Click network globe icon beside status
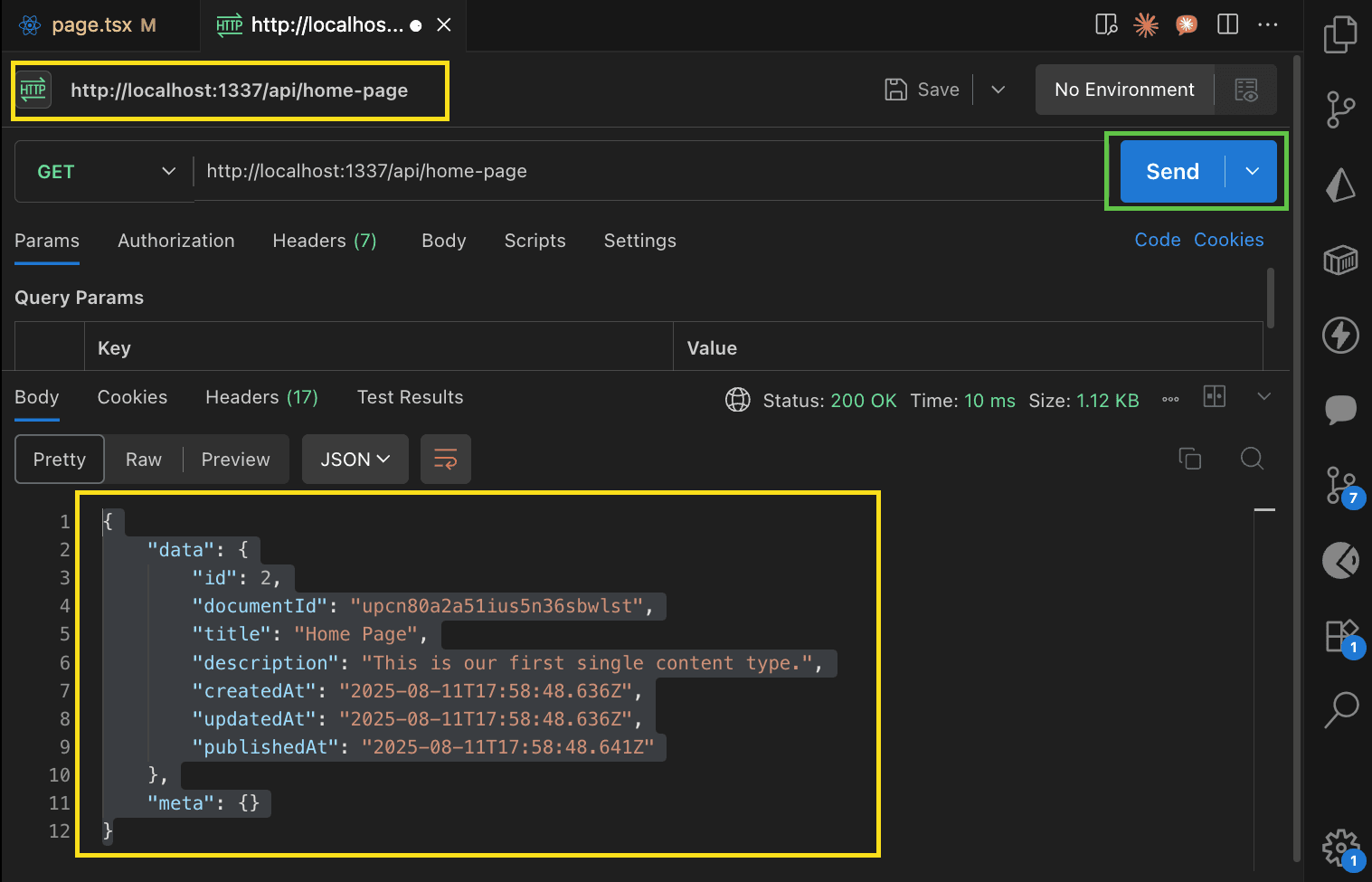The width and height of the screenshot is (1372, 882). coord(738,400)
